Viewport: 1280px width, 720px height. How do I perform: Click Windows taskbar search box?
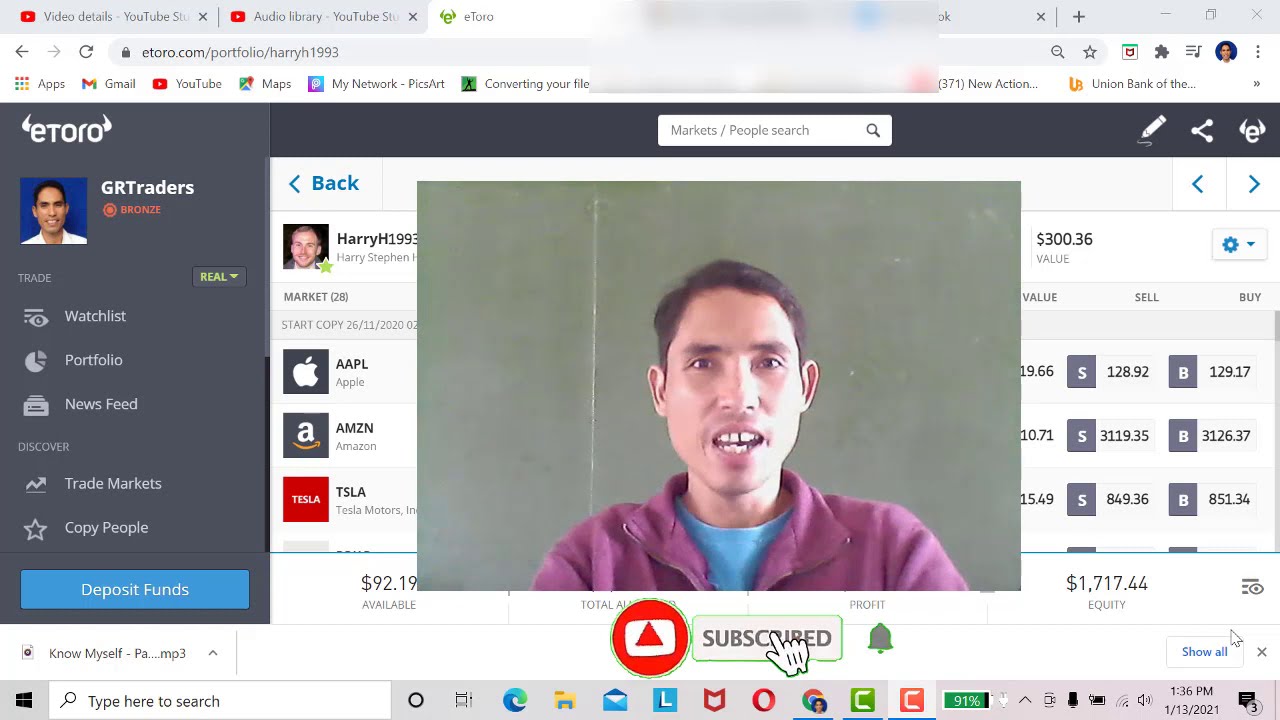tap(220, 701)
